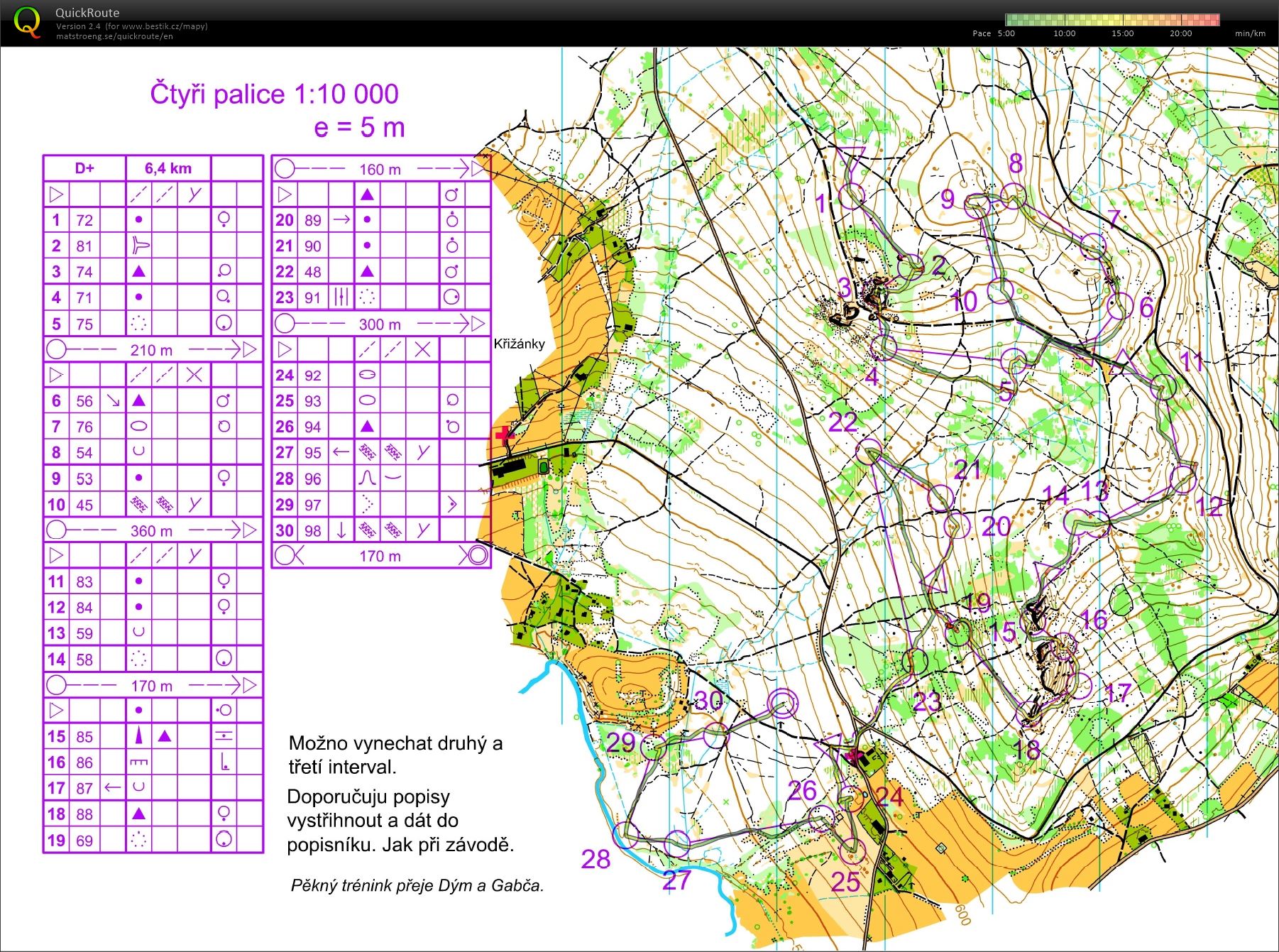This screenshot has width=1279, height=952.
Task: Click the red cross symbol near Křižánky
Action: [504, 435]
